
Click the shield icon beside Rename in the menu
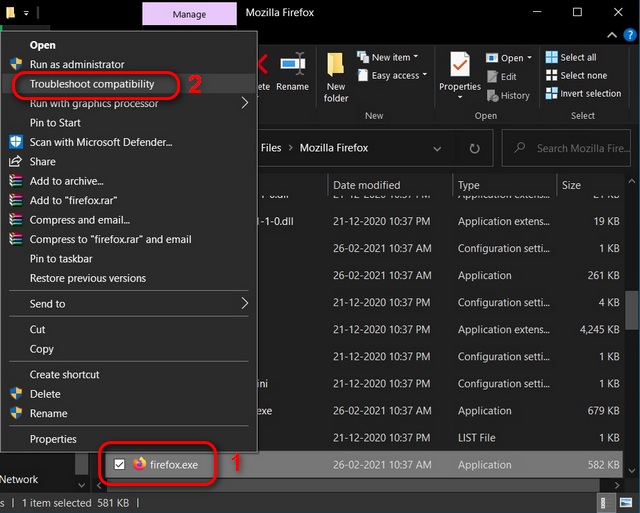point(16,413)
